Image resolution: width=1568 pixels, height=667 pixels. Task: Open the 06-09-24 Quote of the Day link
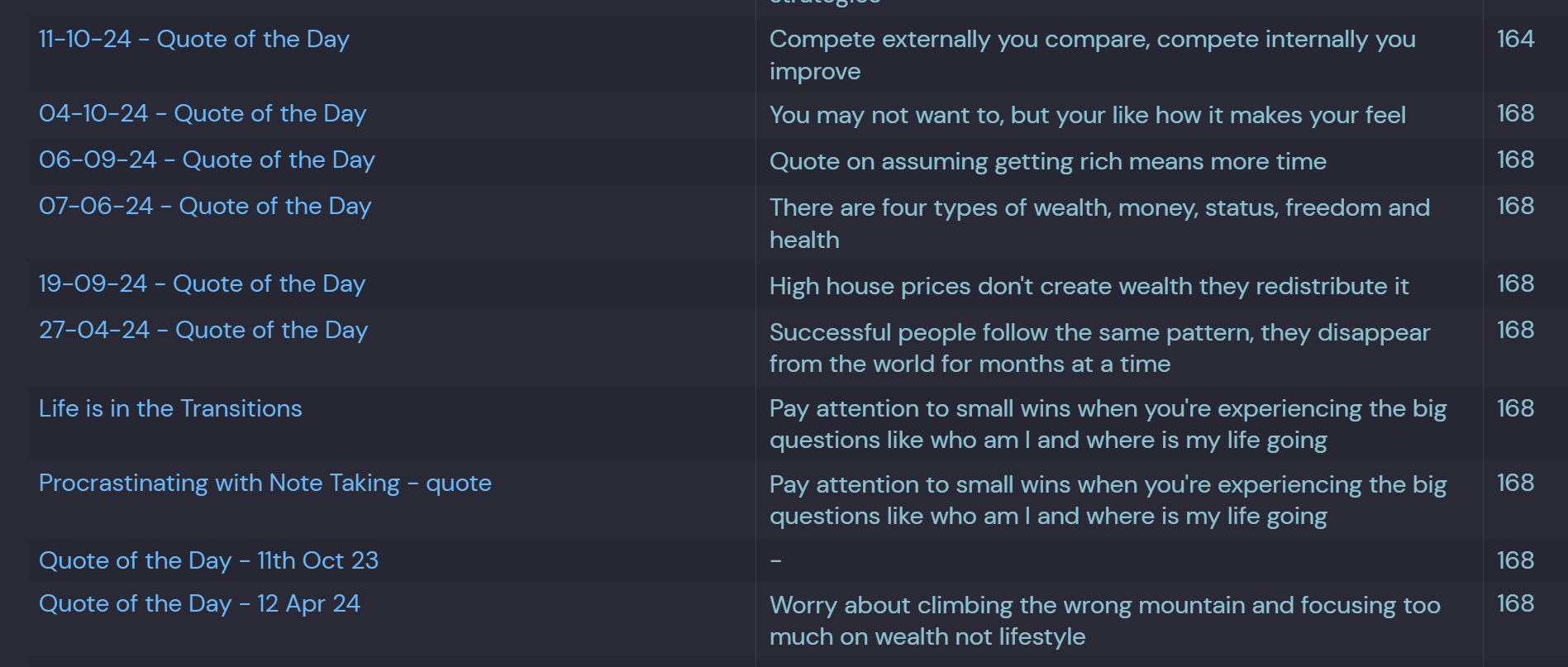tap(207, 160)
